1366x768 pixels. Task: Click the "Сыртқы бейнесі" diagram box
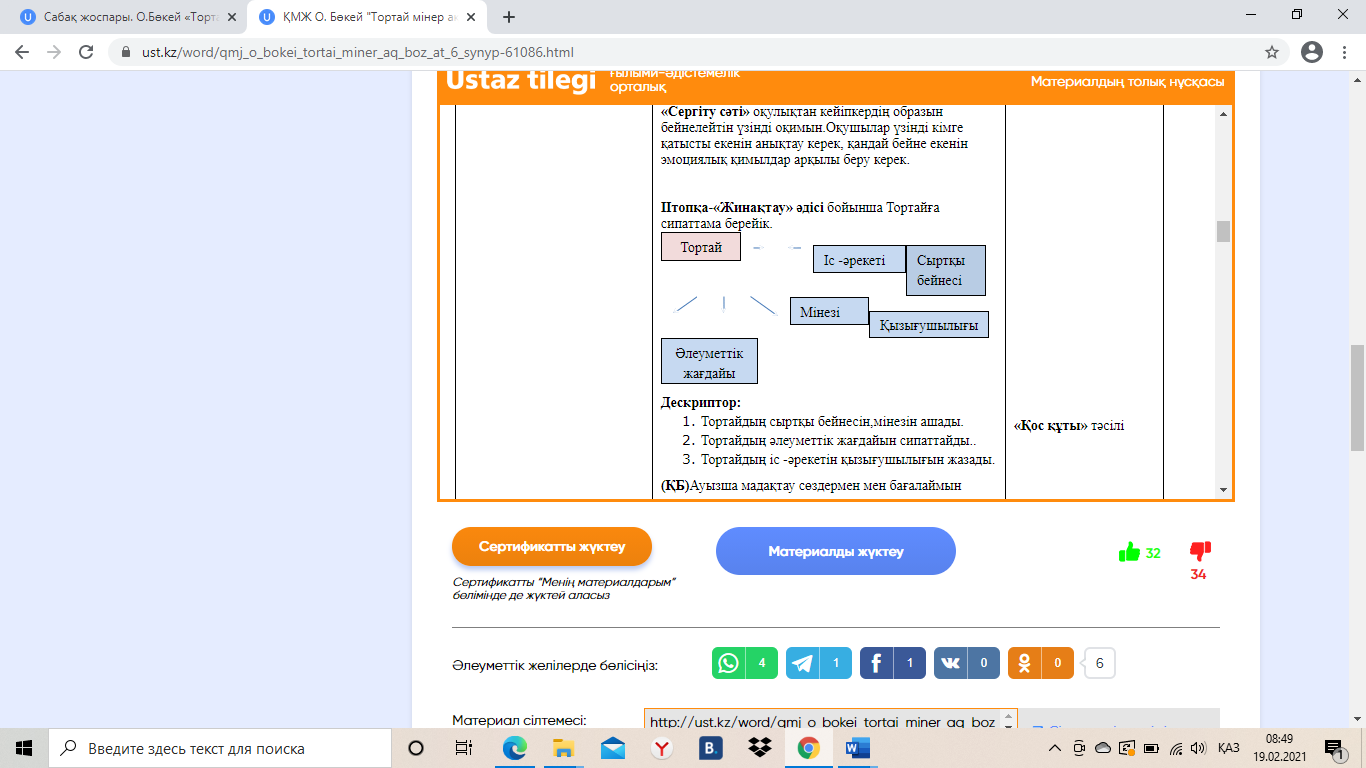[x=945, y=271]
